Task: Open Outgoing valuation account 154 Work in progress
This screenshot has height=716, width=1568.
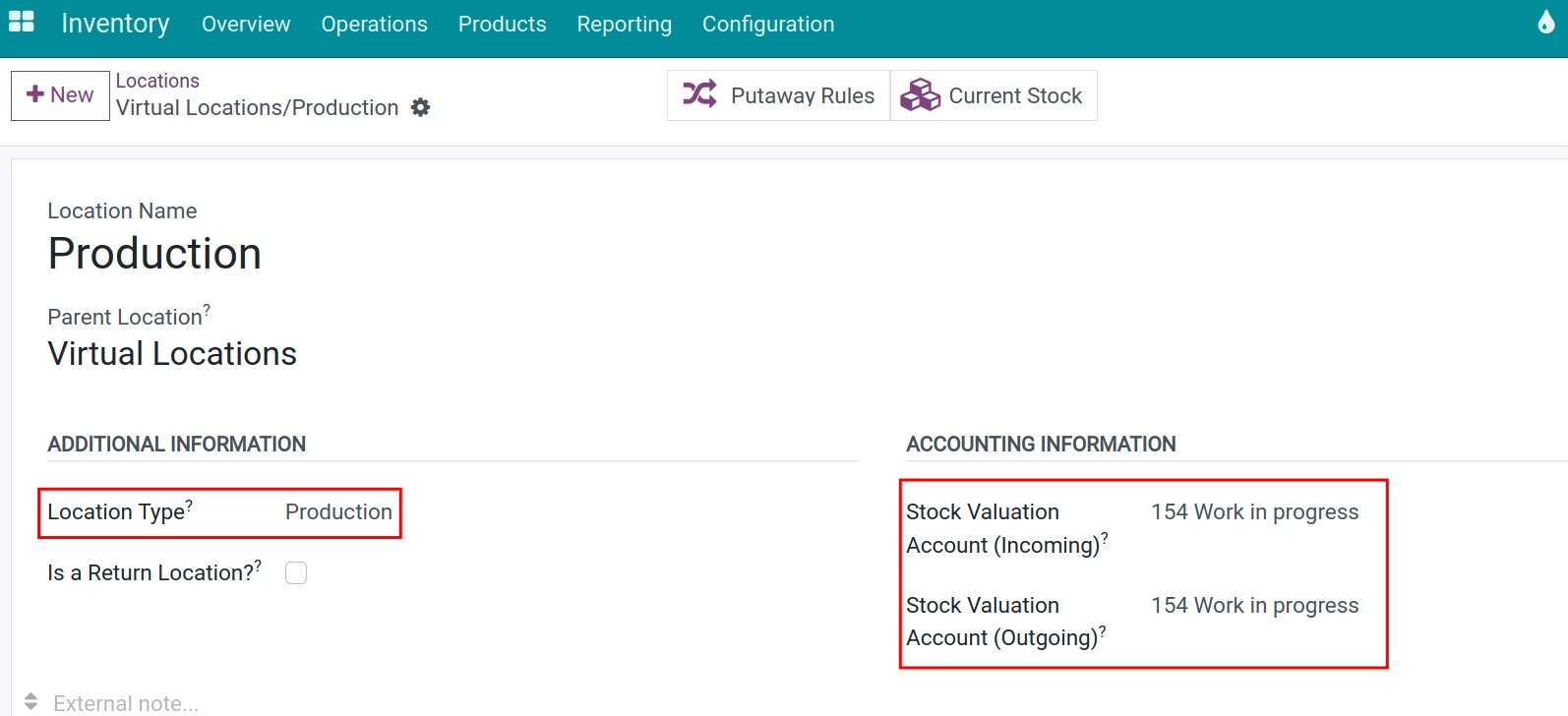Action: (1254, 605)
